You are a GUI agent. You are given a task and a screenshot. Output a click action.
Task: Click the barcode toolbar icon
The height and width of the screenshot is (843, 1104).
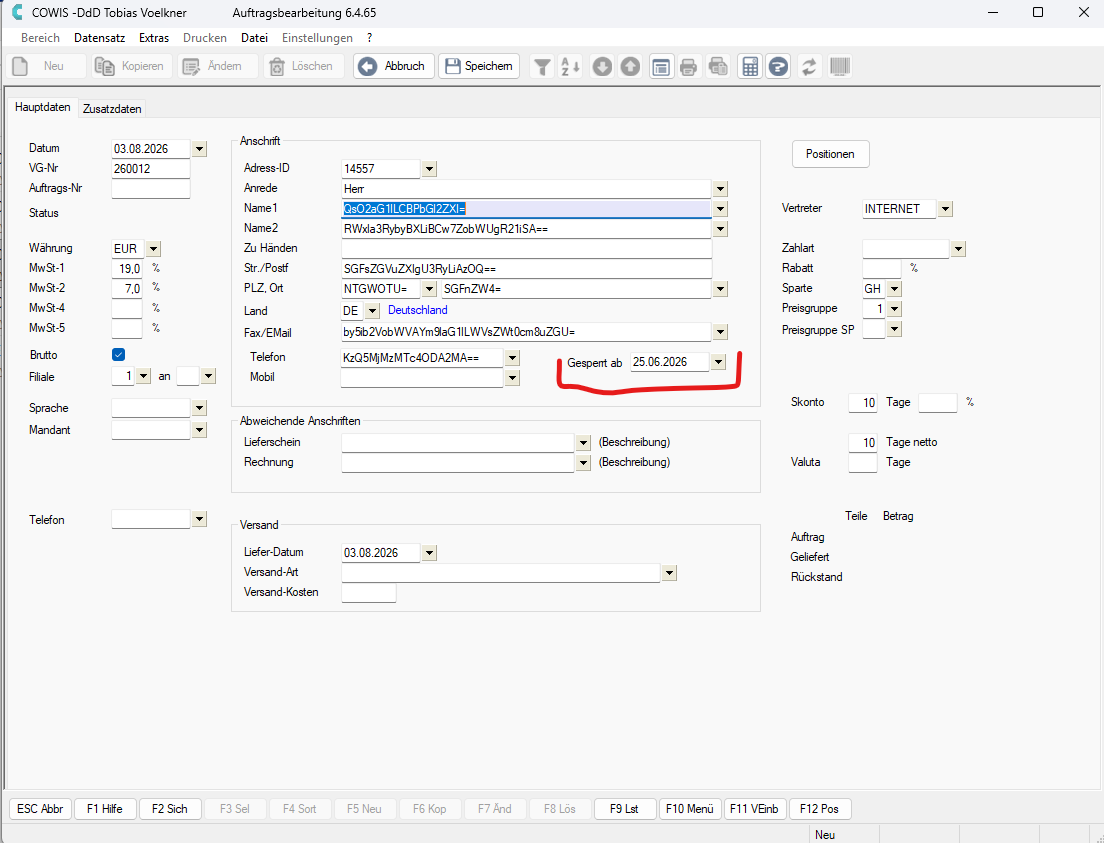[x=839, y=66]
